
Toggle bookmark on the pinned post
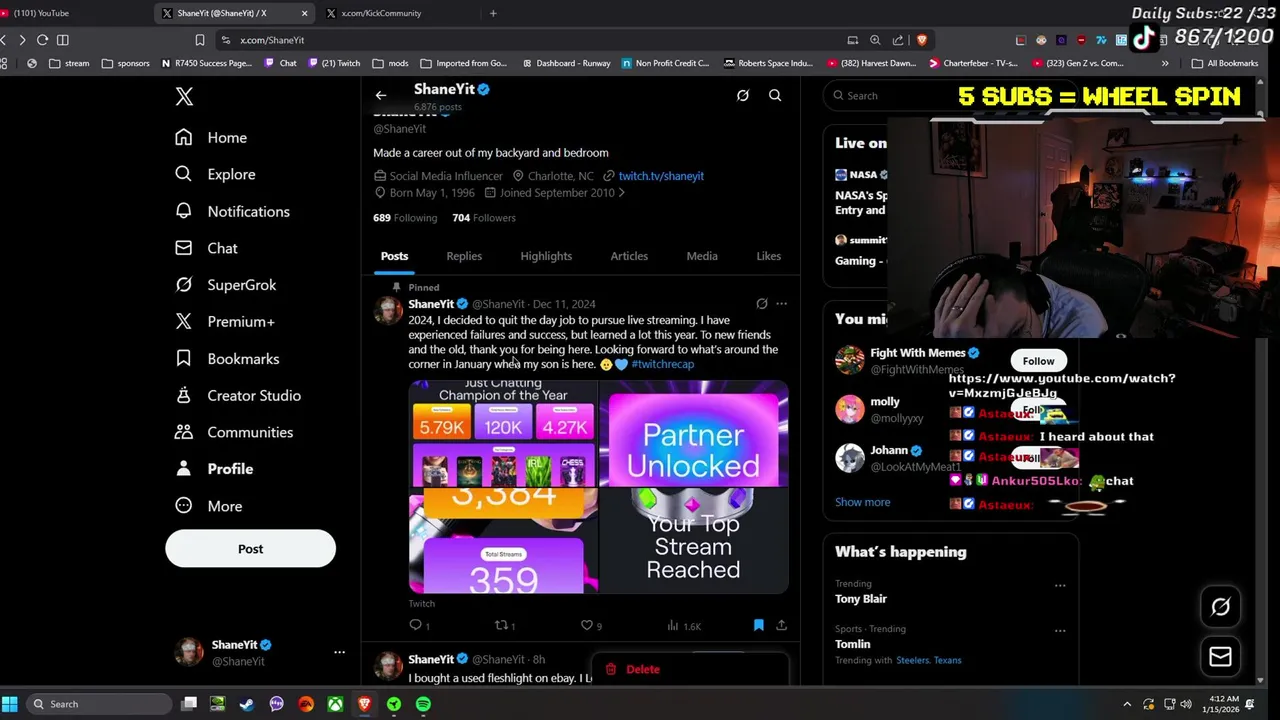(758, 625)
